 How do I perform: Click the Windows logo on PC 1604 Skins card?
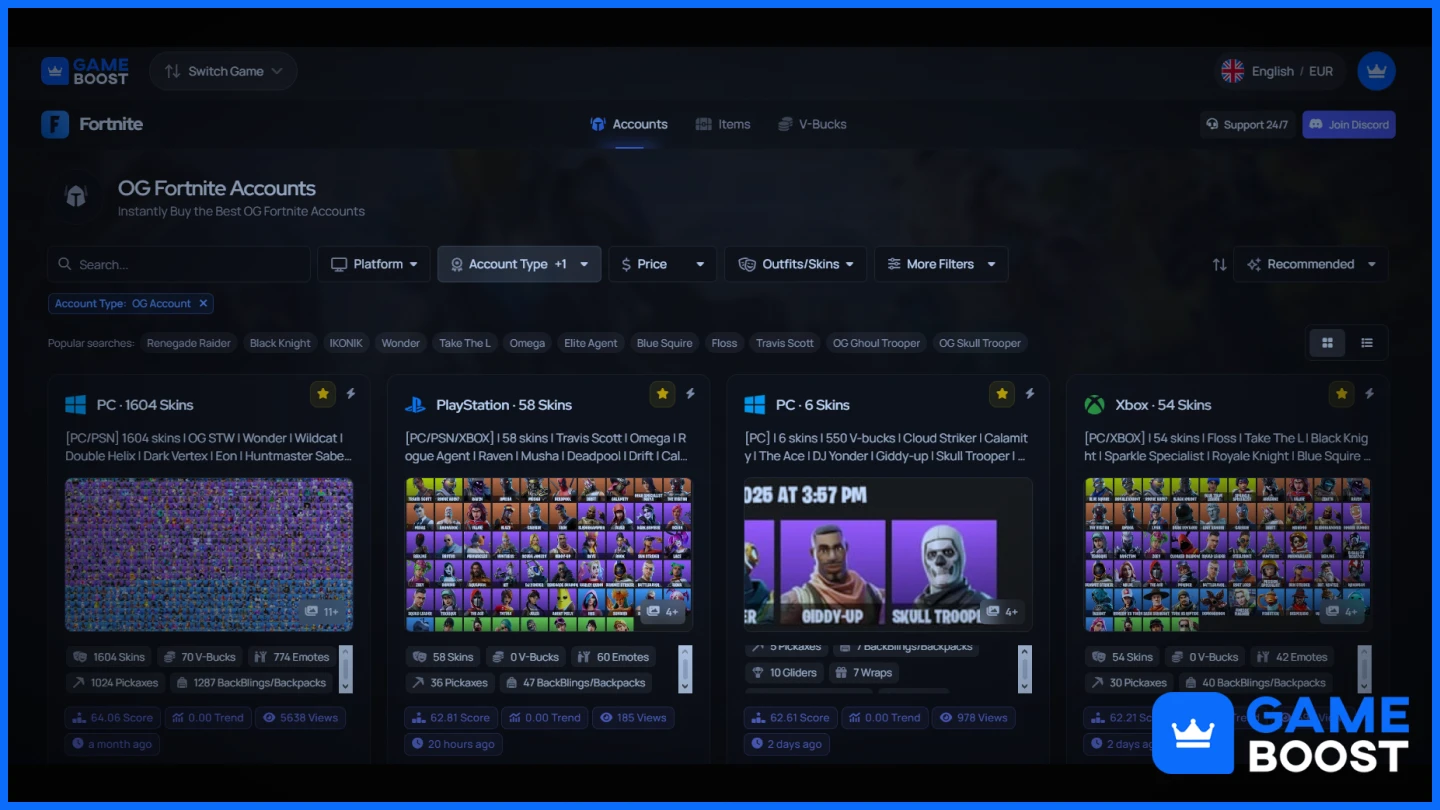[76, 405]
